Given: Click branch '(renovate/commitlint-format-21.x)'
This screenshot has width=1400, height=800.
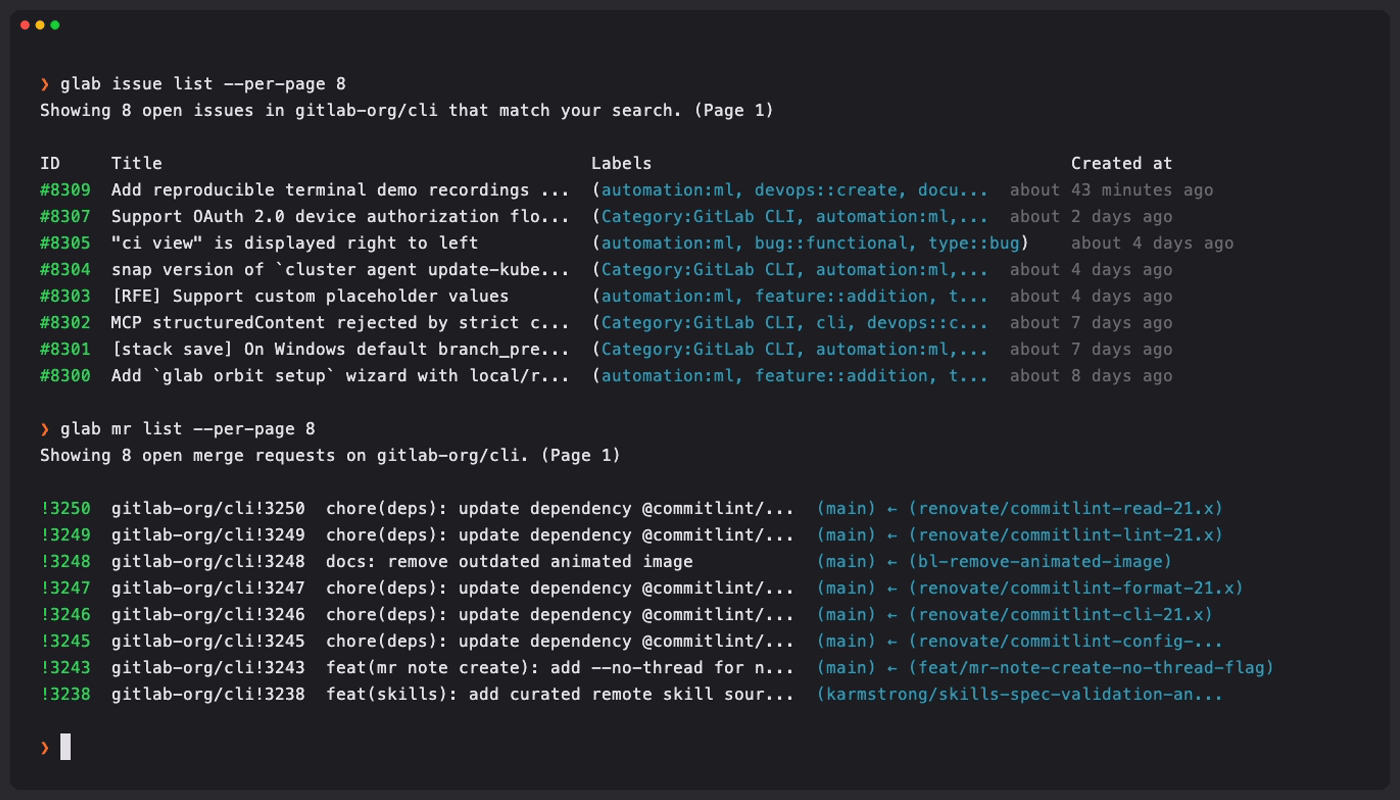Looking at the screenshot, I should (x=1075, y=588).
